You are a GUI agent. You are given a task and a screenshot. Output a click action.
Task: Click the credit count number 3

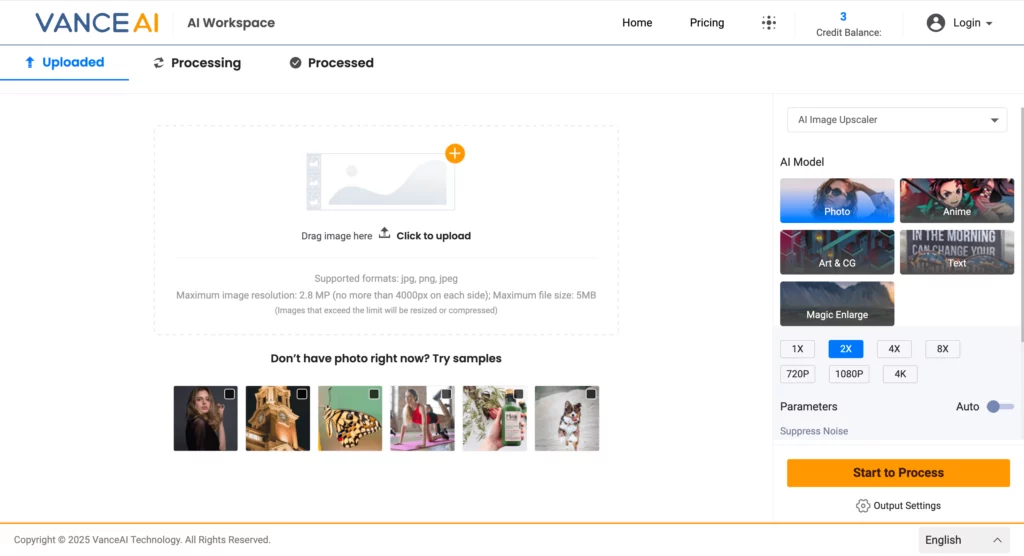(x=843, y=16)
